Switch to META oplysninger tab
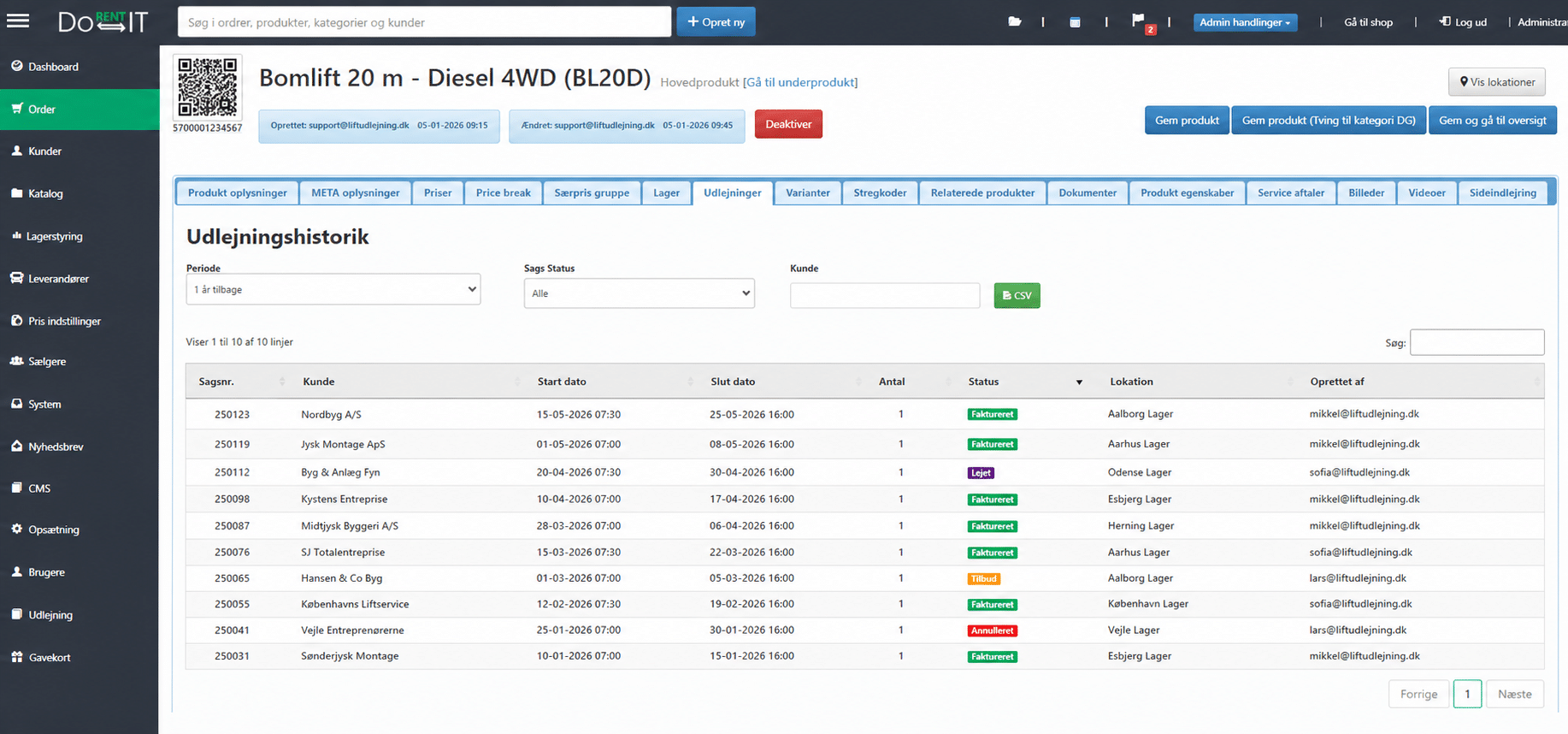 click(x=356, y=193)
